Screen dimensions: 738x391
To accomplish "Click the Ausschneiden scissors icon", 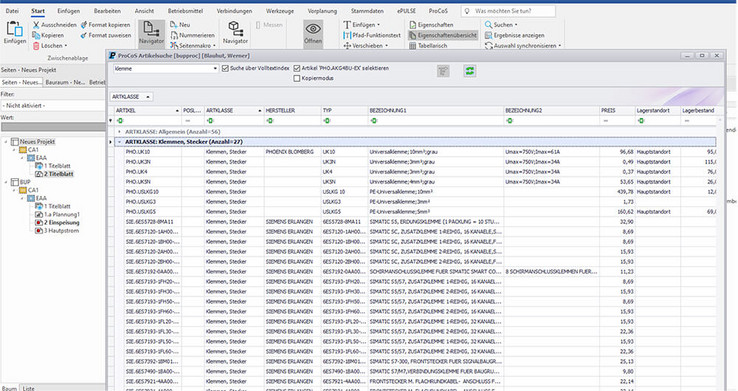I will pyautogui.click(x=36, y=24).
